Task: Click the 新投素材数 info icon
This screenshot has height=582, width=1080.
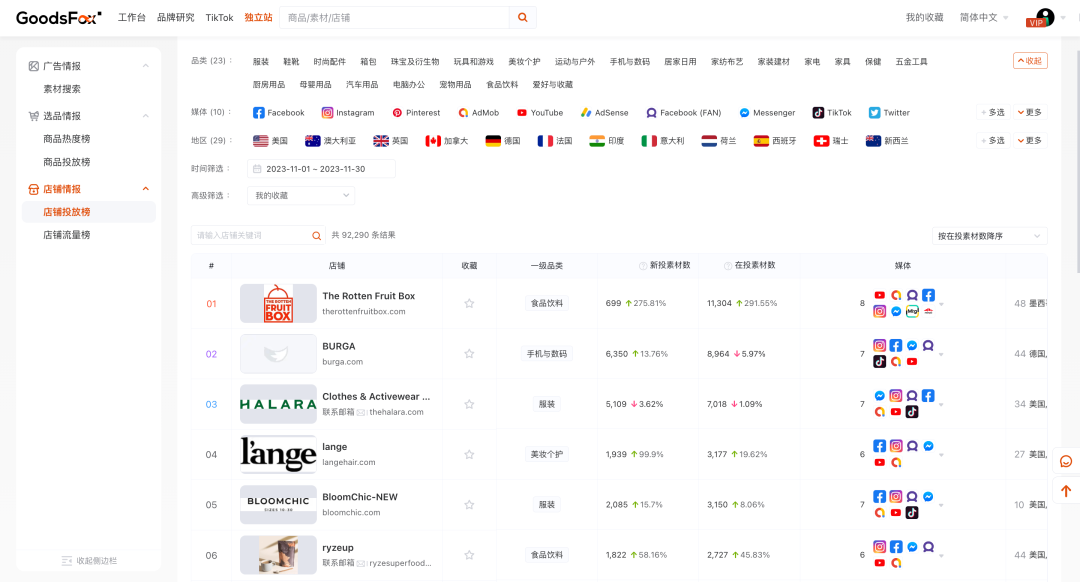Action: [643, 266]
